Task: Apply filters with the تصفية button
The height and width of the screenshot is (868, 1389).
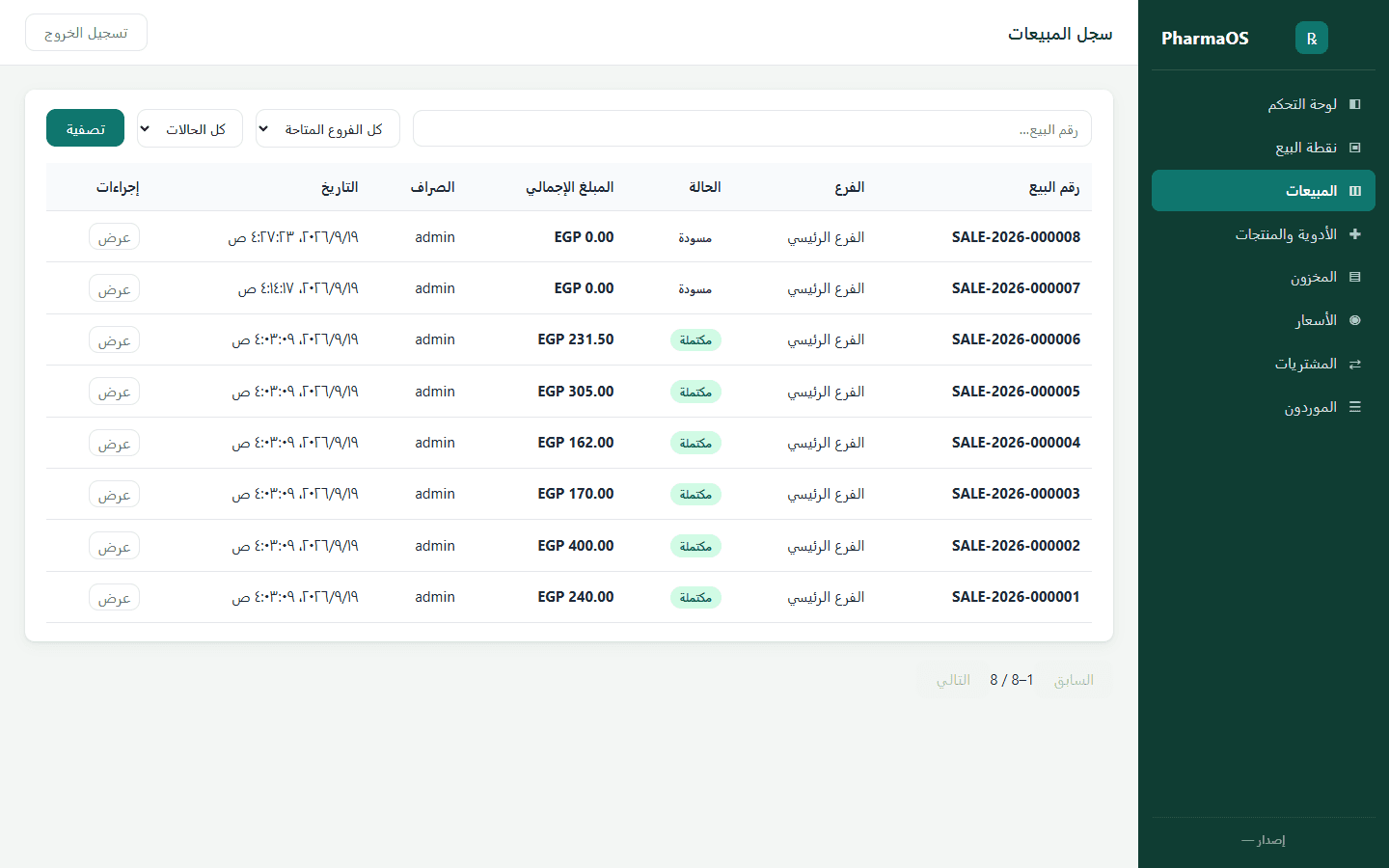Action: [85, 128]
